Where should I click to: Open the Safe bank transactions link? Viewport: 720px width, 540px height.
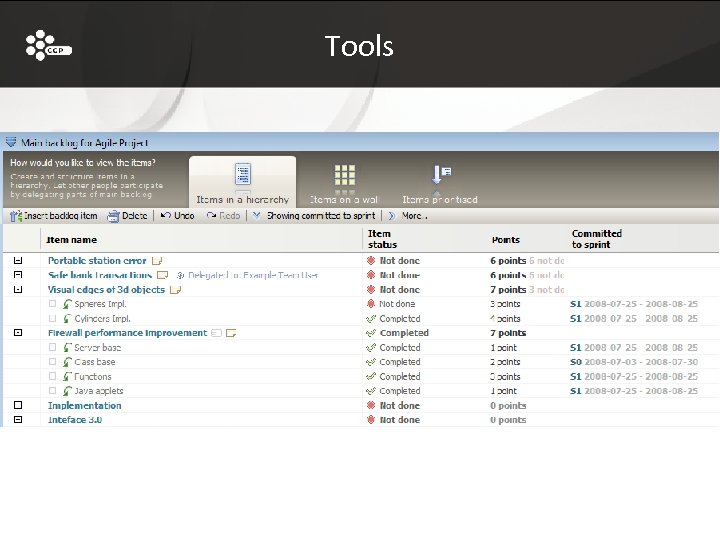tap(100, 275)
